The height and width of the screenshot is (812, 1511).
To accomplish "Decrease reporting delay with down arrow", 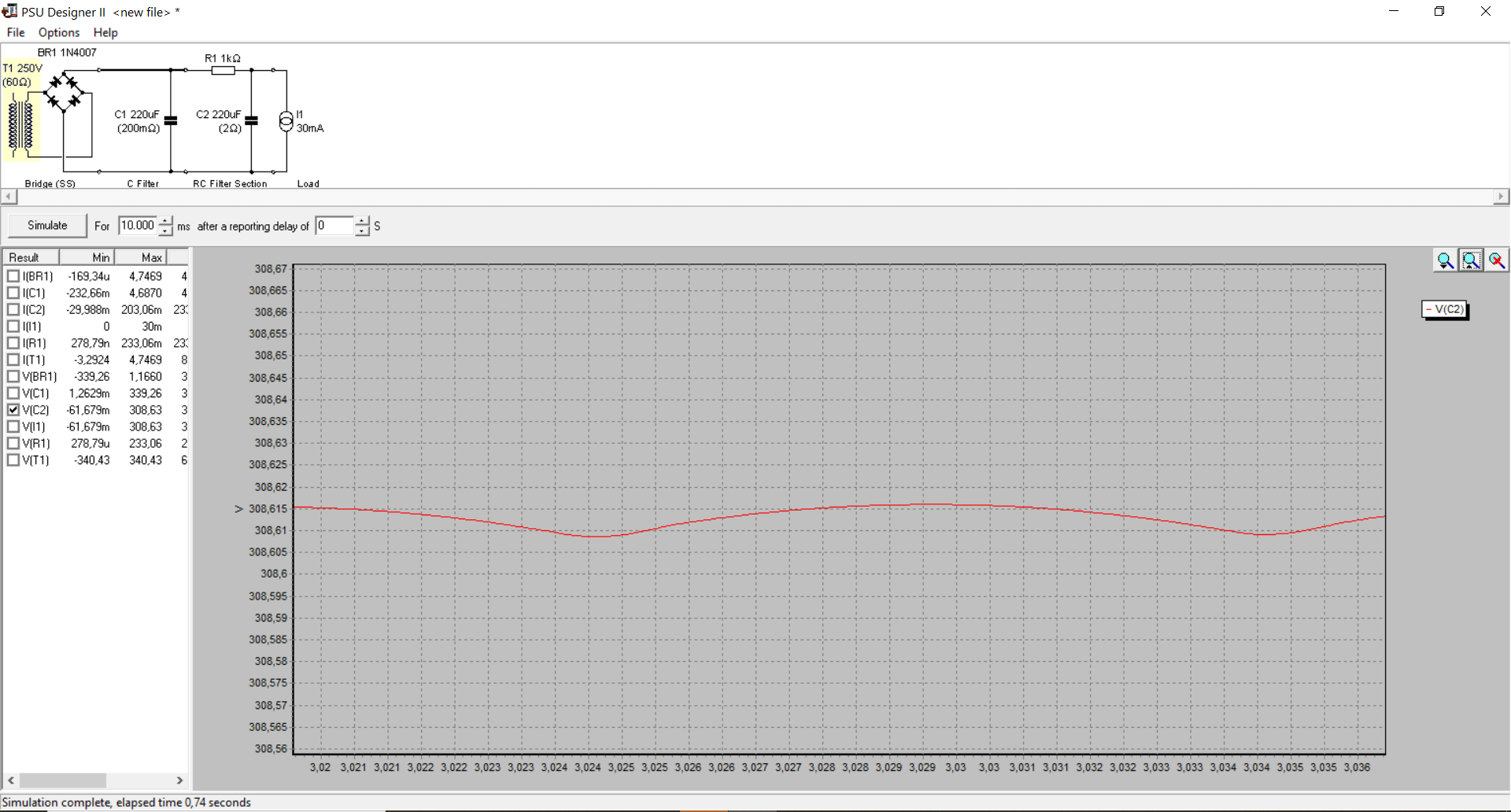I will pos(362,231).
